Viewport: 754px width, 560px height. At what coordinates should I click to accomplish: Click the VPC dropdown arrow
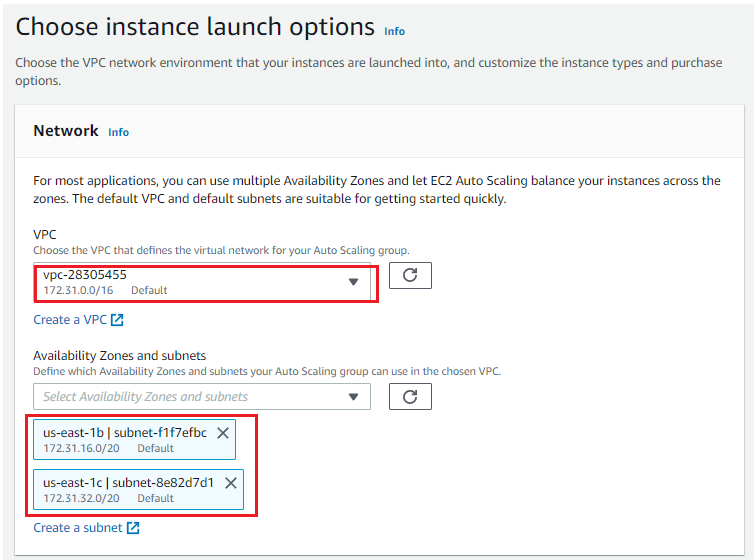pos(353,282)
